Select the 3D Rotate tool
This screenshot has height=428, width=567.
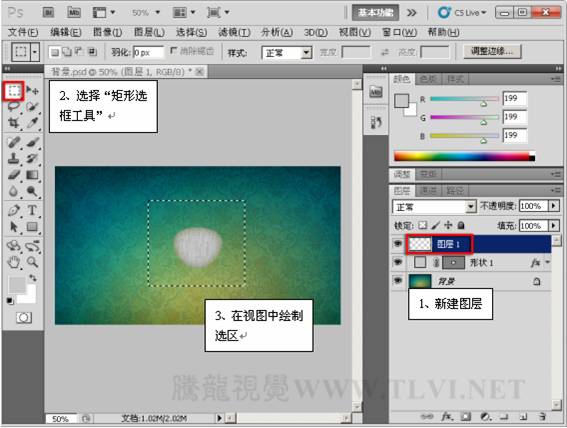click(x=14, y=246)
